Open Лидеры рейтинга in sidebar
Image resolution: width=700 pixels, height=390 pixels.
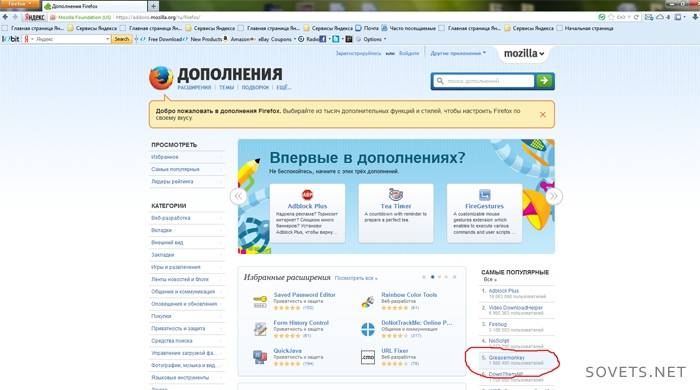(172, 182)
